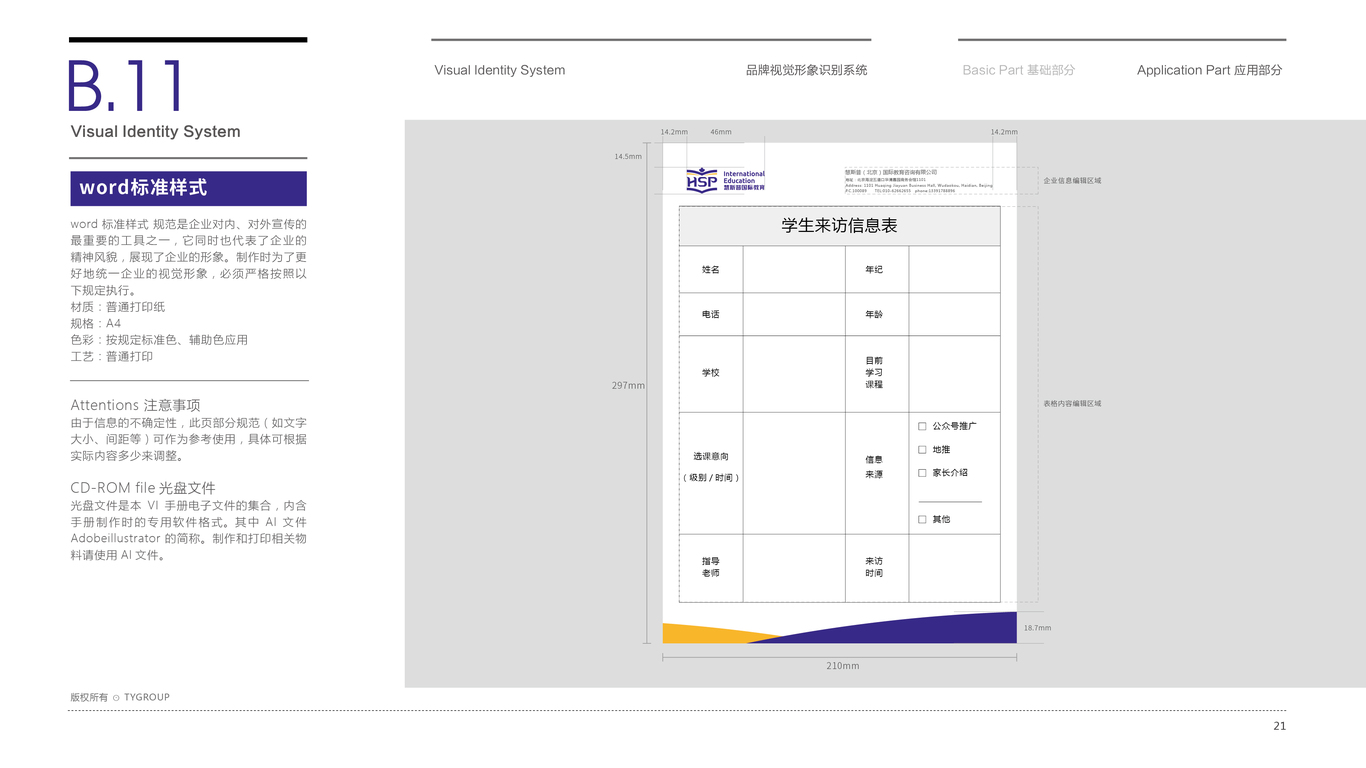Screen dimensions: 1366x768
Task: Click the 表格内容编辑区域 annotation
Action: coord(1072,404)
